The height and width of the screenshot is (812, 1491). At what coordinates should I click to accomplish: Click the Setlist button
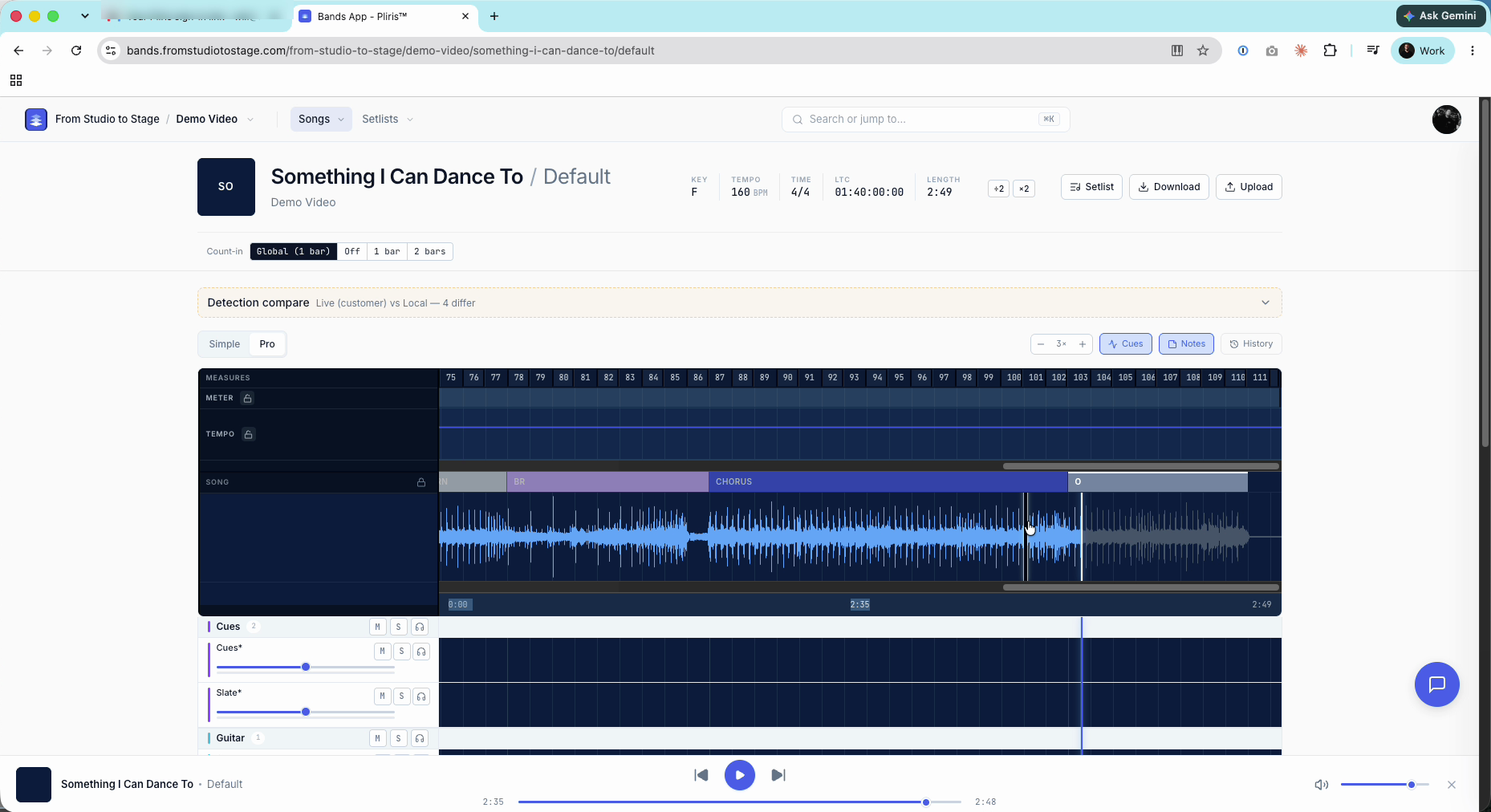[1091, 187]
